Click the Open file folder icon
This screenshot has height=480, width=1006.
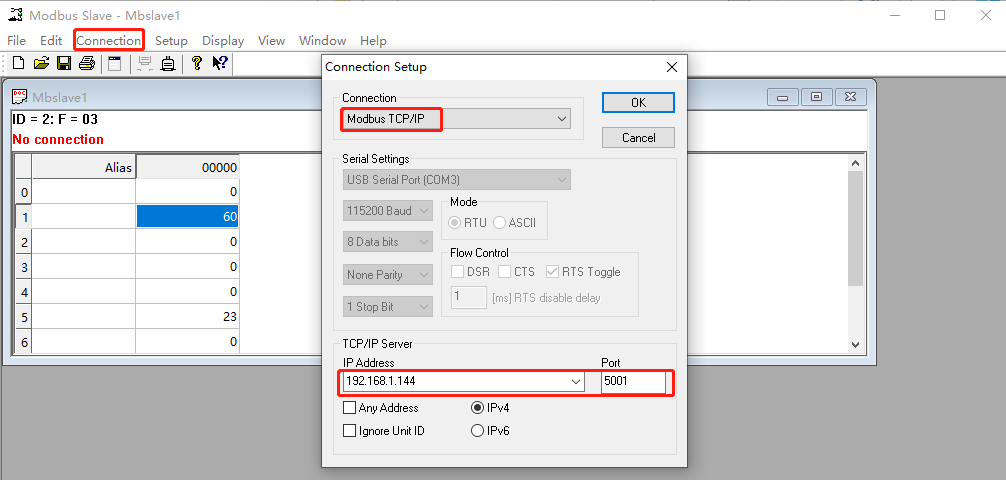(x=41, y=64)
